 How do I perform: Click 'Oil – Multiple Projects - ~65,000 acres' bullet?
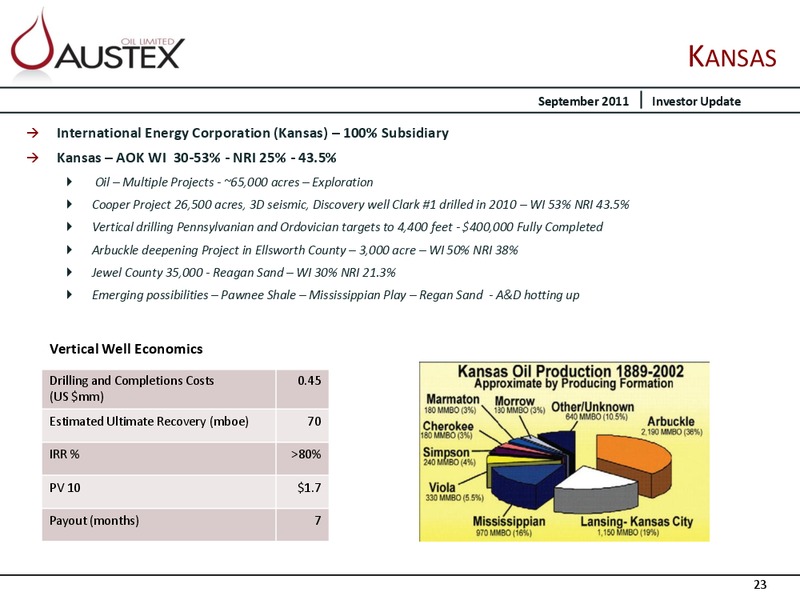click(x=234, y=182)
